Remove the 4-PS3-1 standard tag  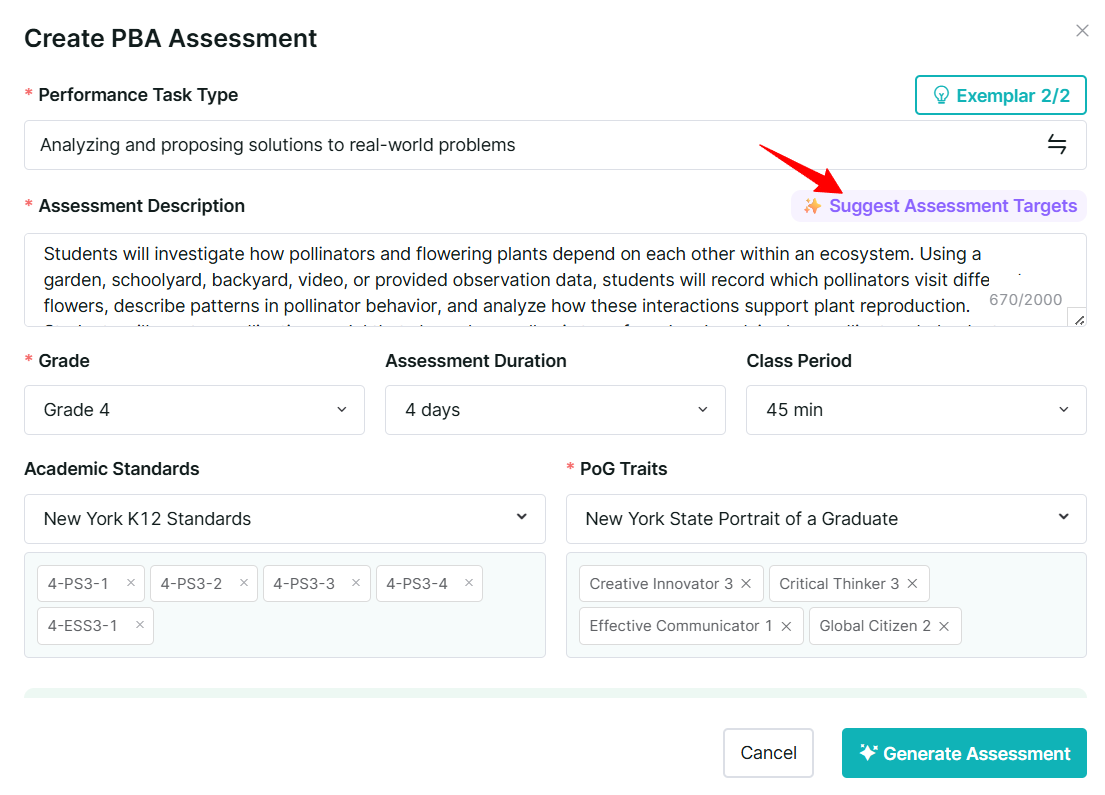(130, 583)
